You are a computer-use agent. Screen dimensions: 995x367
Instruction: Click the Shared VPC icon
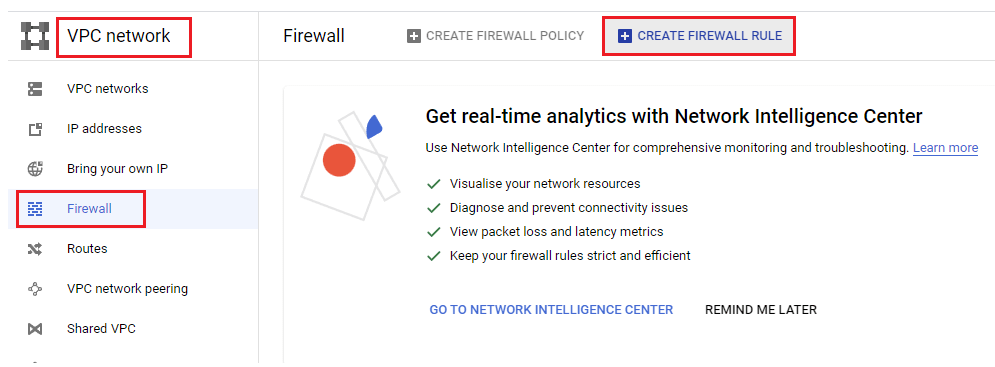click(x=35, y=329)
